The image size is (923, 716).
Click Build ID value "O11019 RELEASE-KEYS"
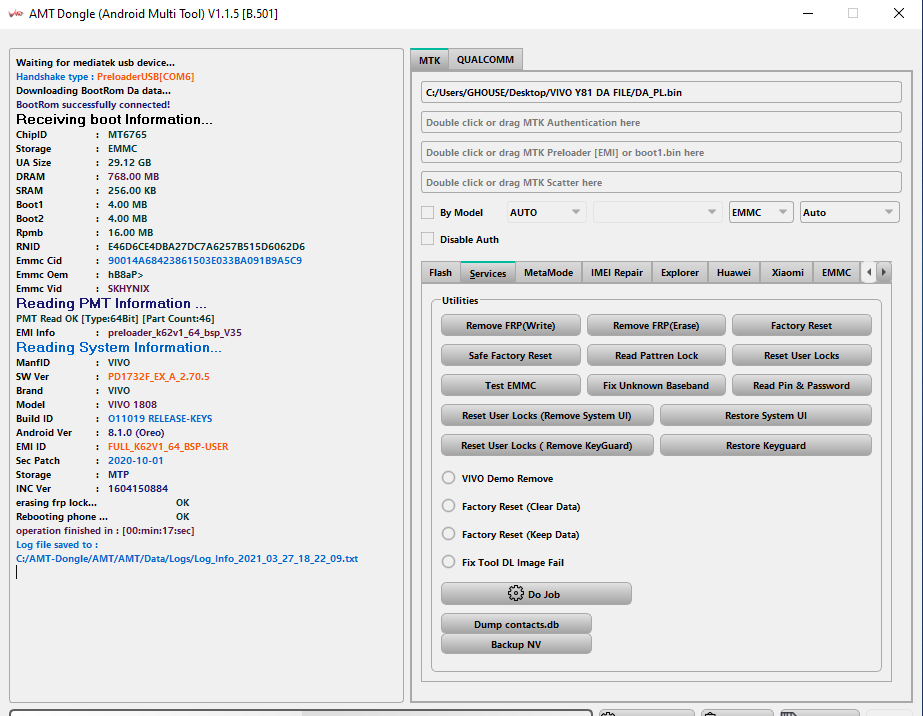160,419
